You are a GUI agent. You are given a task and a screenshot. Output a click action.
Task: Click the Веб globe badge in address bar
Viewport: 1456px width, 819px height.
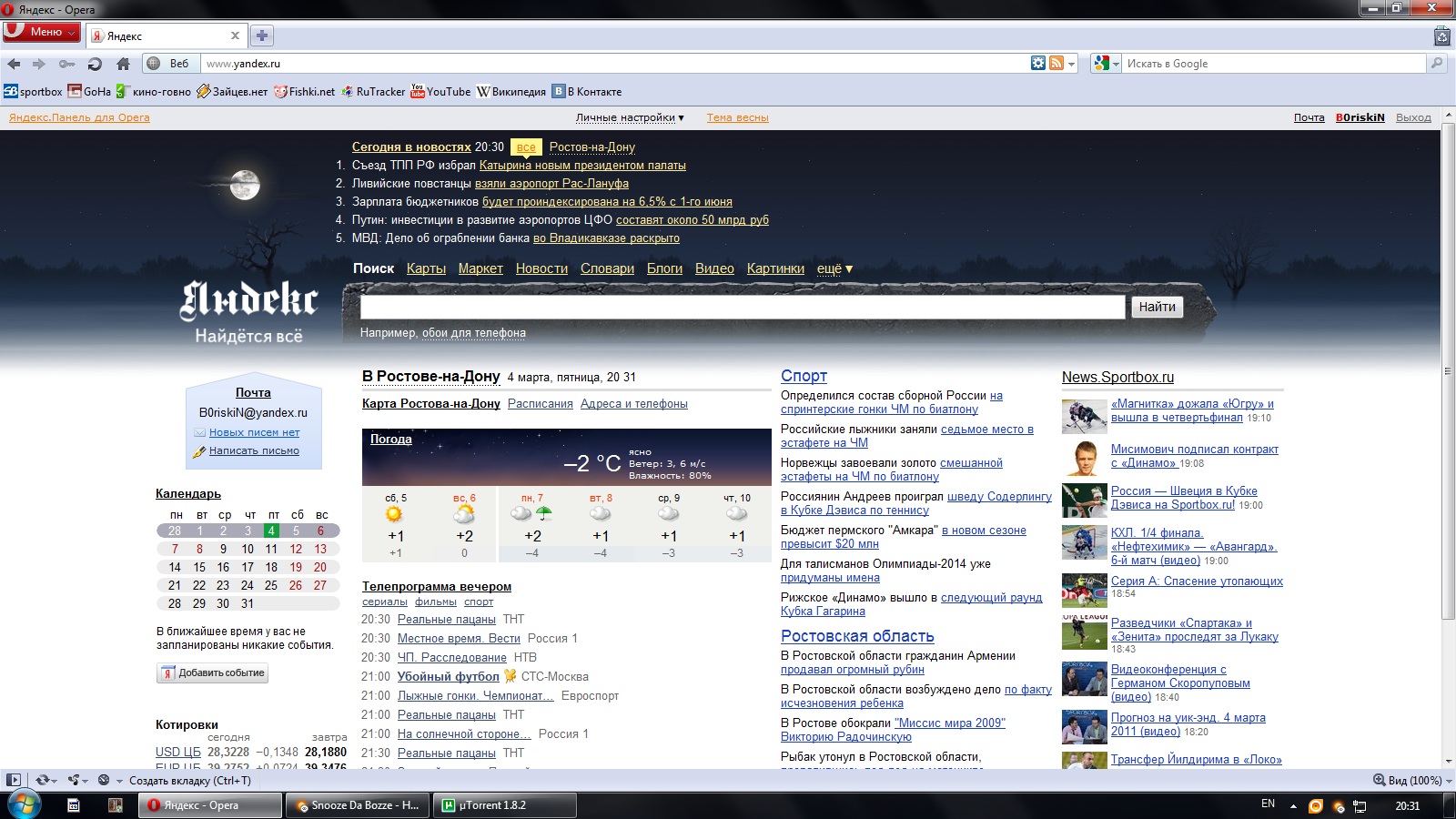pyautogui.click(x=171, y=64)
